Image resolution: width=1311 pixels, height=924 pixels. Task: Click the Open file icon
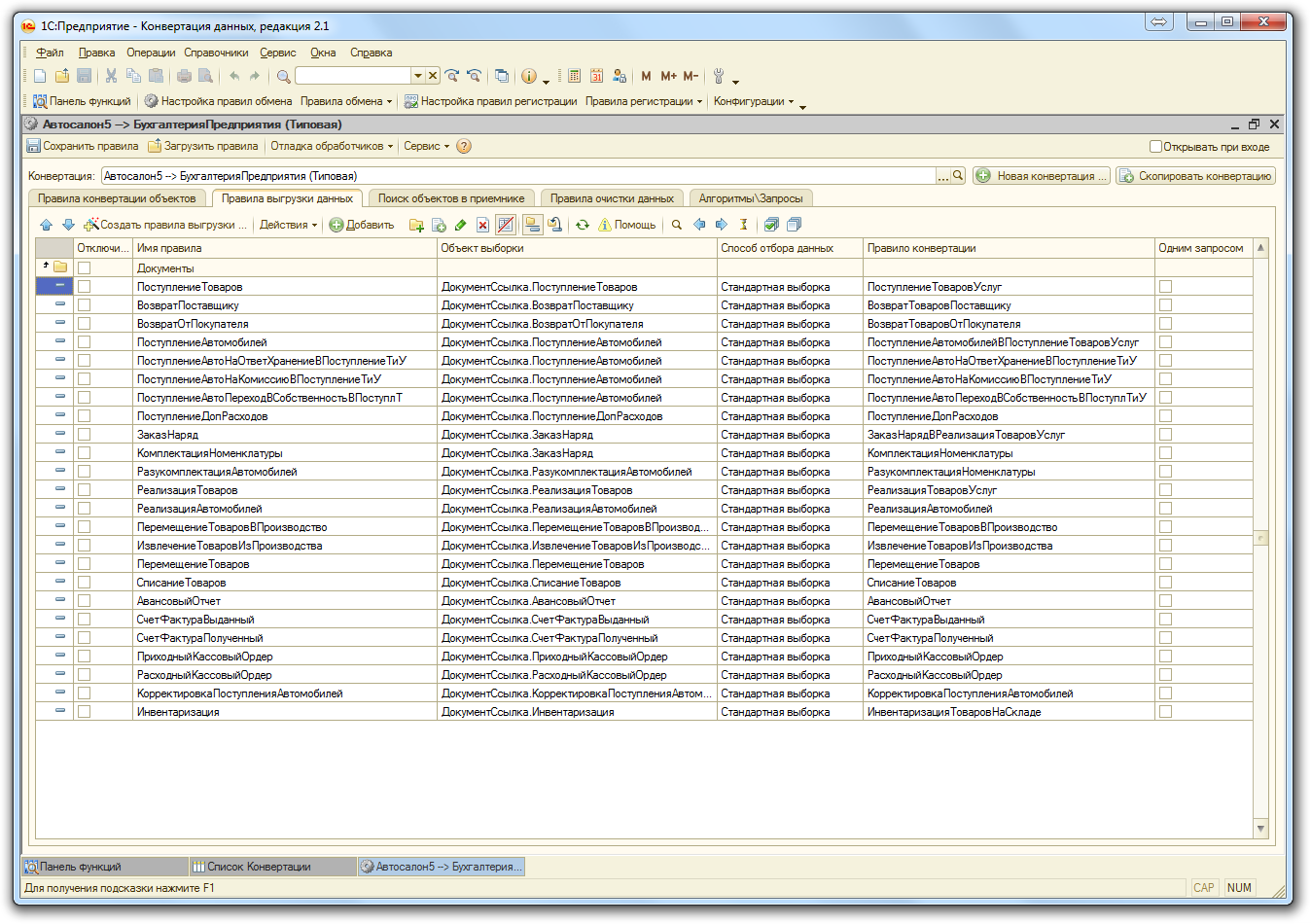click(x=62, y=76)
